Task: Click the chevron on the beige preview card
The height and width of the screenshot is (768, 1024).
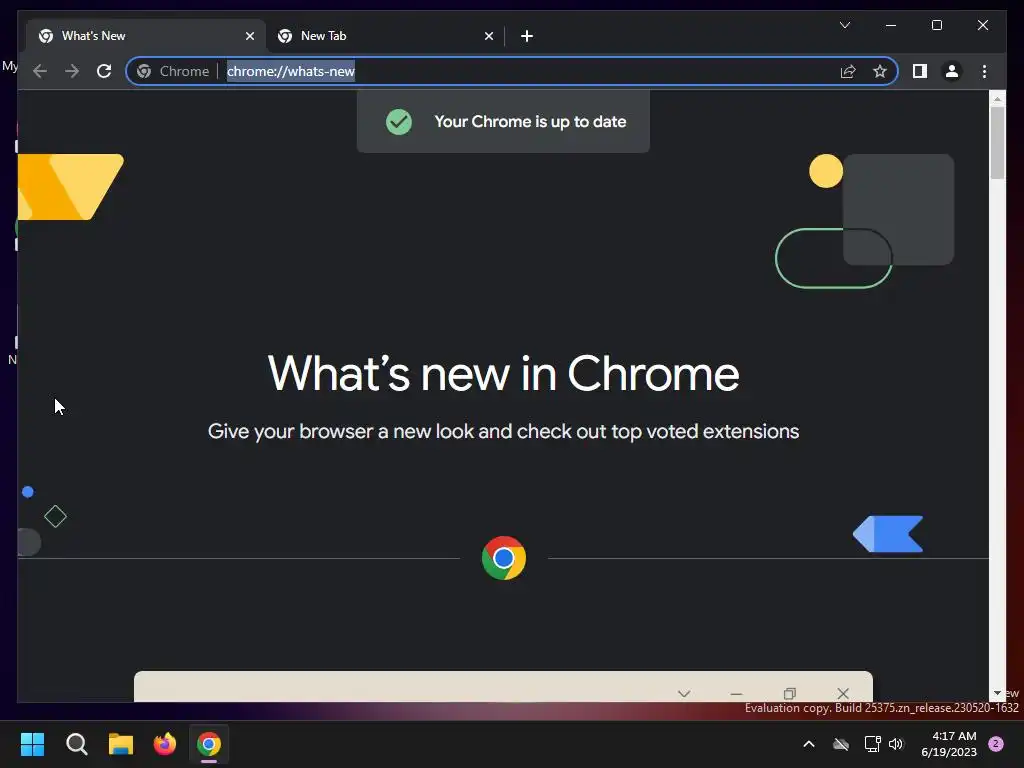Action: pos(684,694)
